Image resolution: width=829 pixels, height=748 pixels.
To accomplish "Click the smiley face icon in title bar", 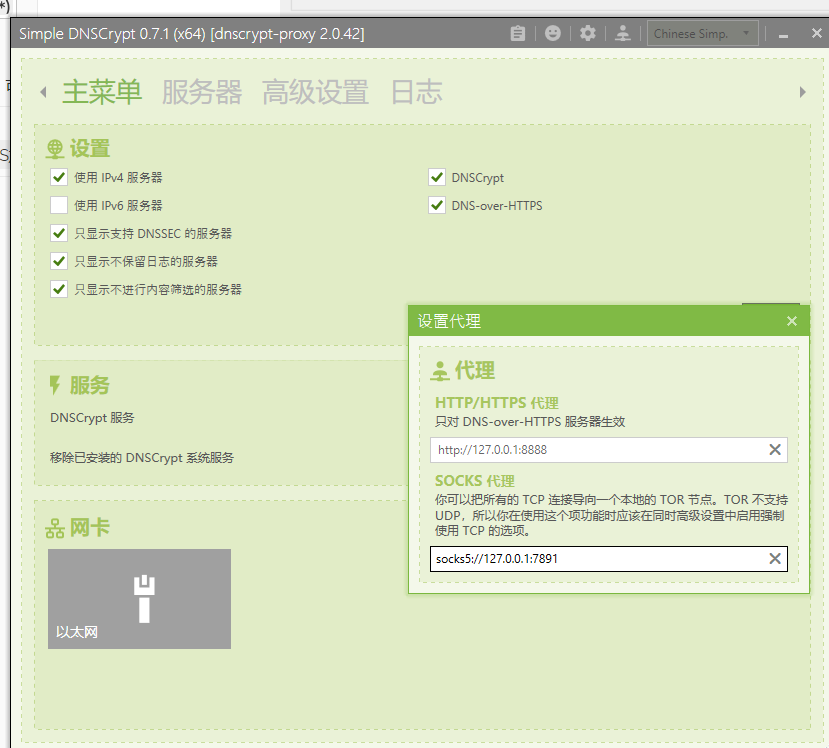I will pos(552,33).
